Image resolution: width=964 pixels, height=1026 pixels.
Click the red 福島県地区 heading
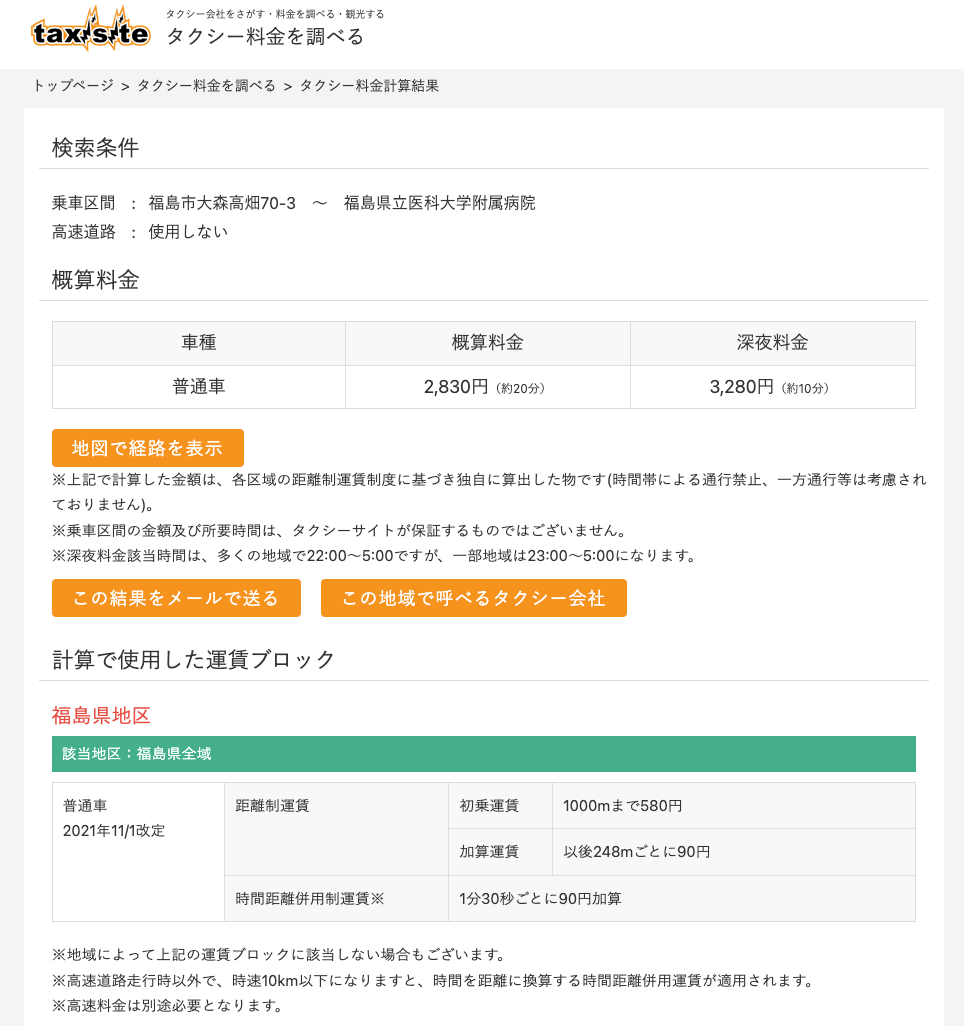[x=101, y=715]
